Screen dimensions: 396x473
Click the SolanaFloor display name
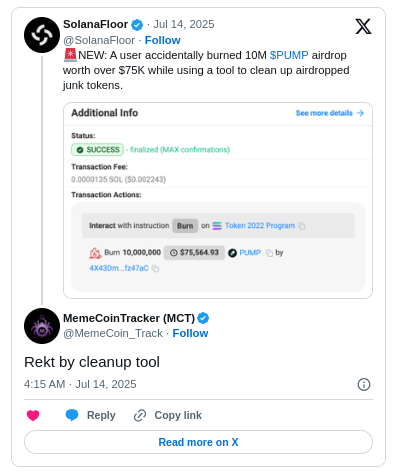(95, 24)
